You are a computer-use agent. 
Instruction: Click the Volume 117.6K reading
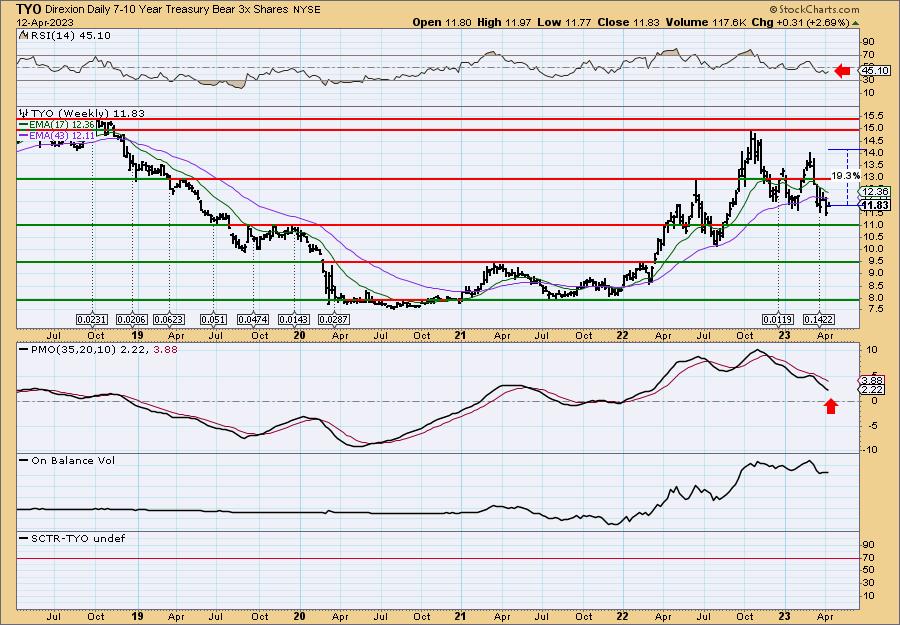click(707, 22)
